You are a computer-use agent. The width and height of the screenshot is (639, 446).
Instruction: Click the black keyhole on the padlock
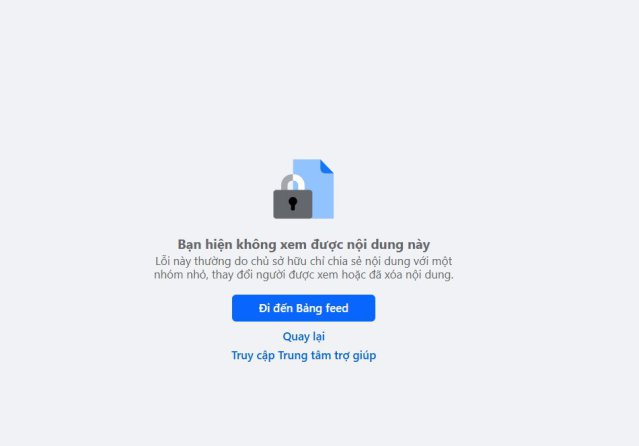coord(293,203)
